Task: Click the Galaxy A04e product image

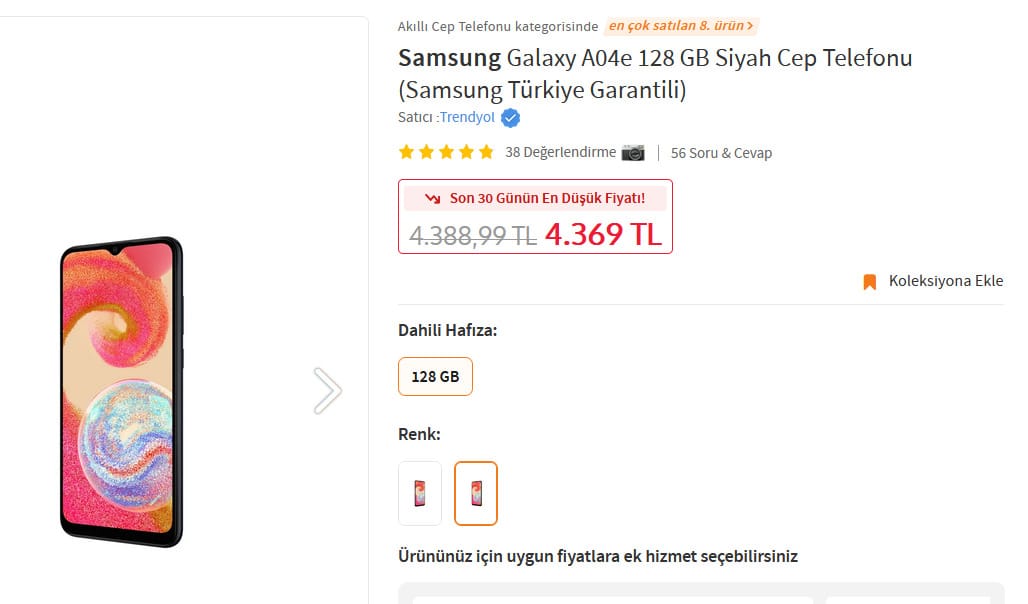Action: (122, 392)
